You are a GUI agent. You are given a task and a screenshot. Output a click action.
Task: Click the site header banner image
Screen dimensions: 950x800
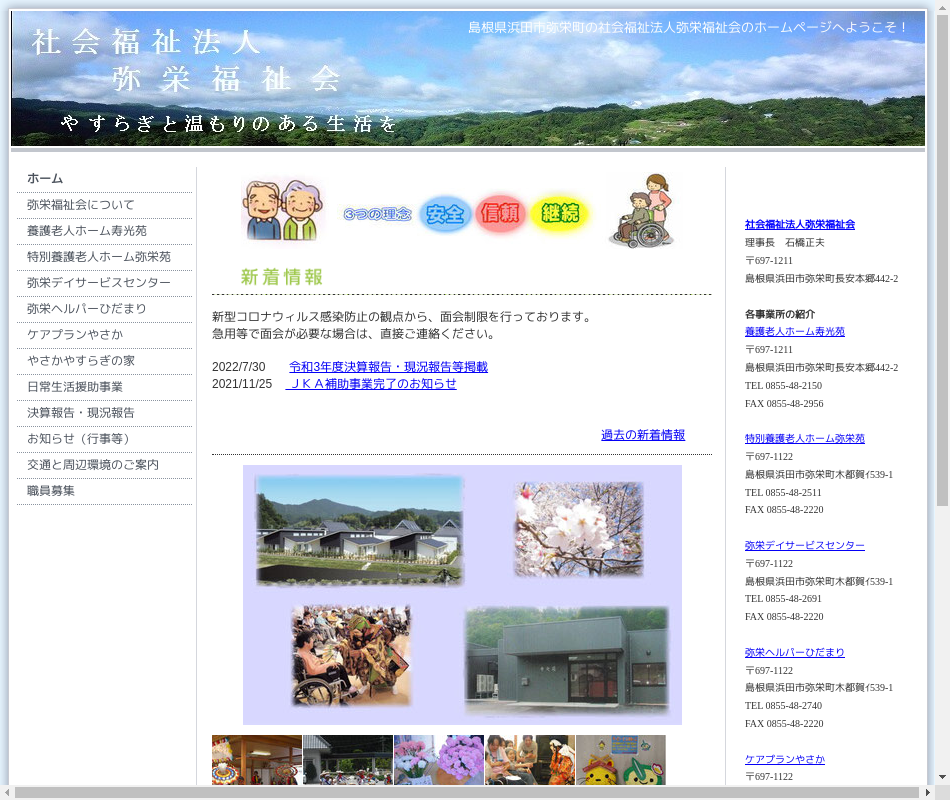[468, 78]
